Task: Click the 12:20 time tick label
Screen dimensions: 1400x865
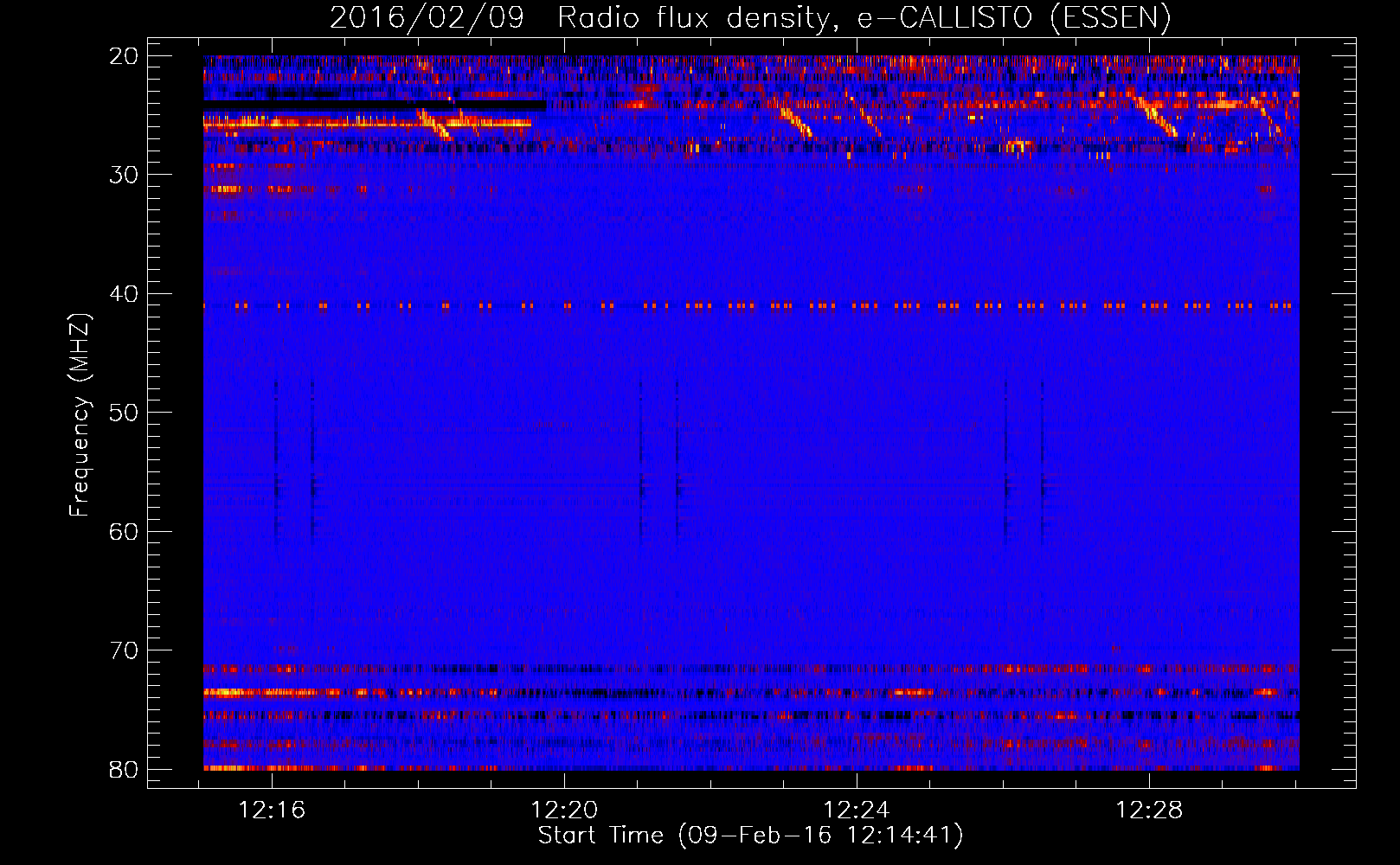Action: coord(564,811)
